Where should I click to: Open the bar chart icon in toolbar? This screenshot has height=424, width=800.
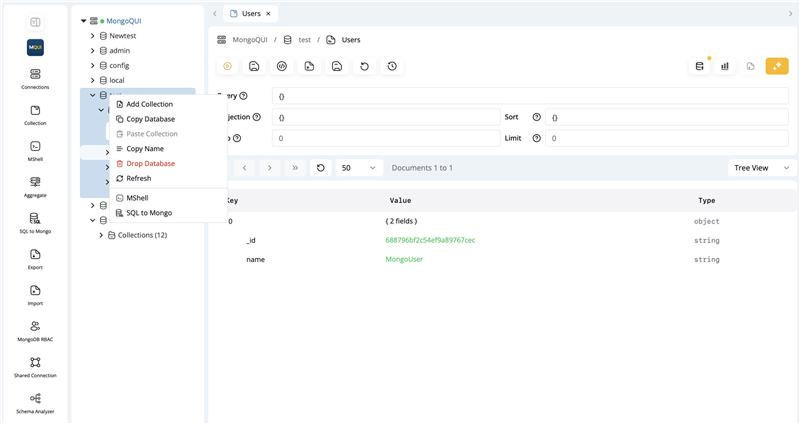(x=724, y=66)
